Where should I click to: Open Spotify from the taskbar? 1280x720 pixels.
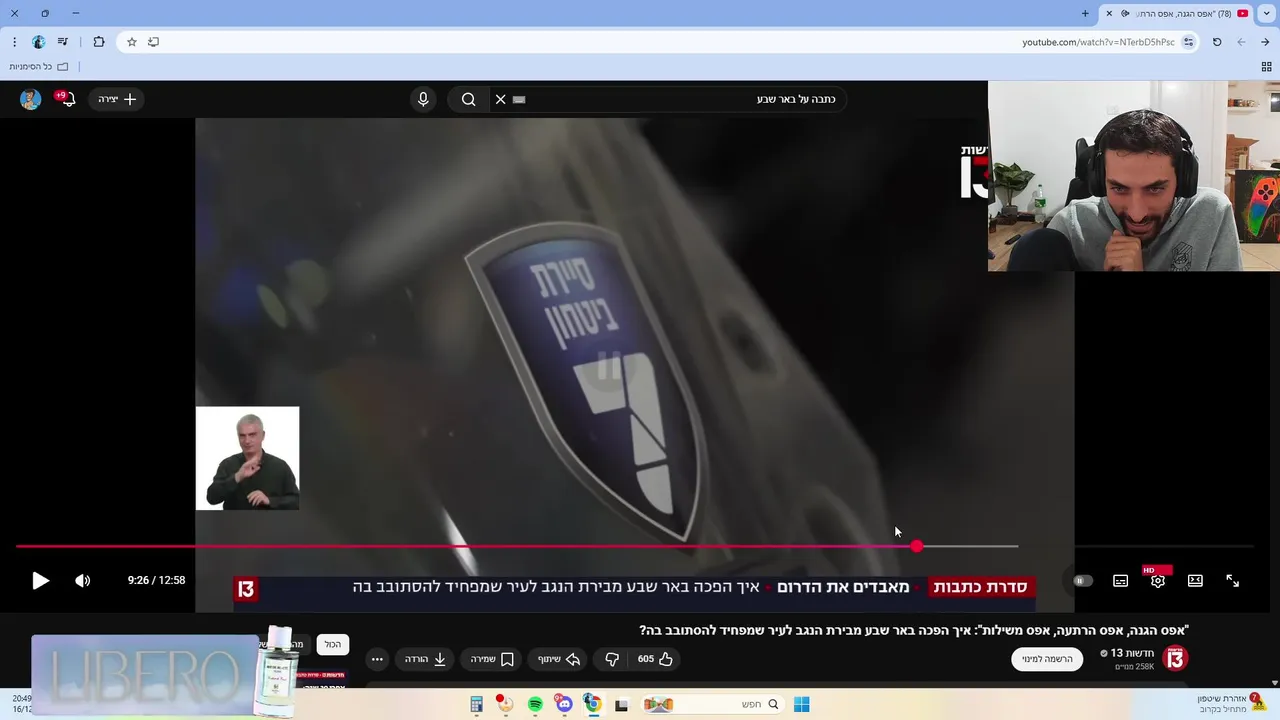pyautogui.click(x=535, y=704)
